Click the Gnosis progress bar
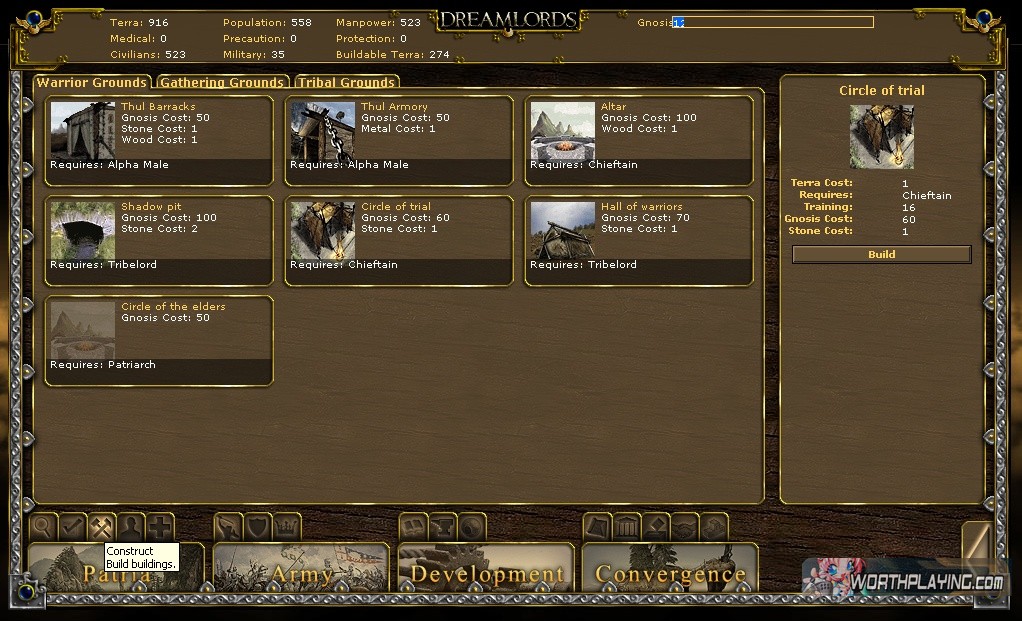This screenshot has width=1022, height=621. coord(773,22)
